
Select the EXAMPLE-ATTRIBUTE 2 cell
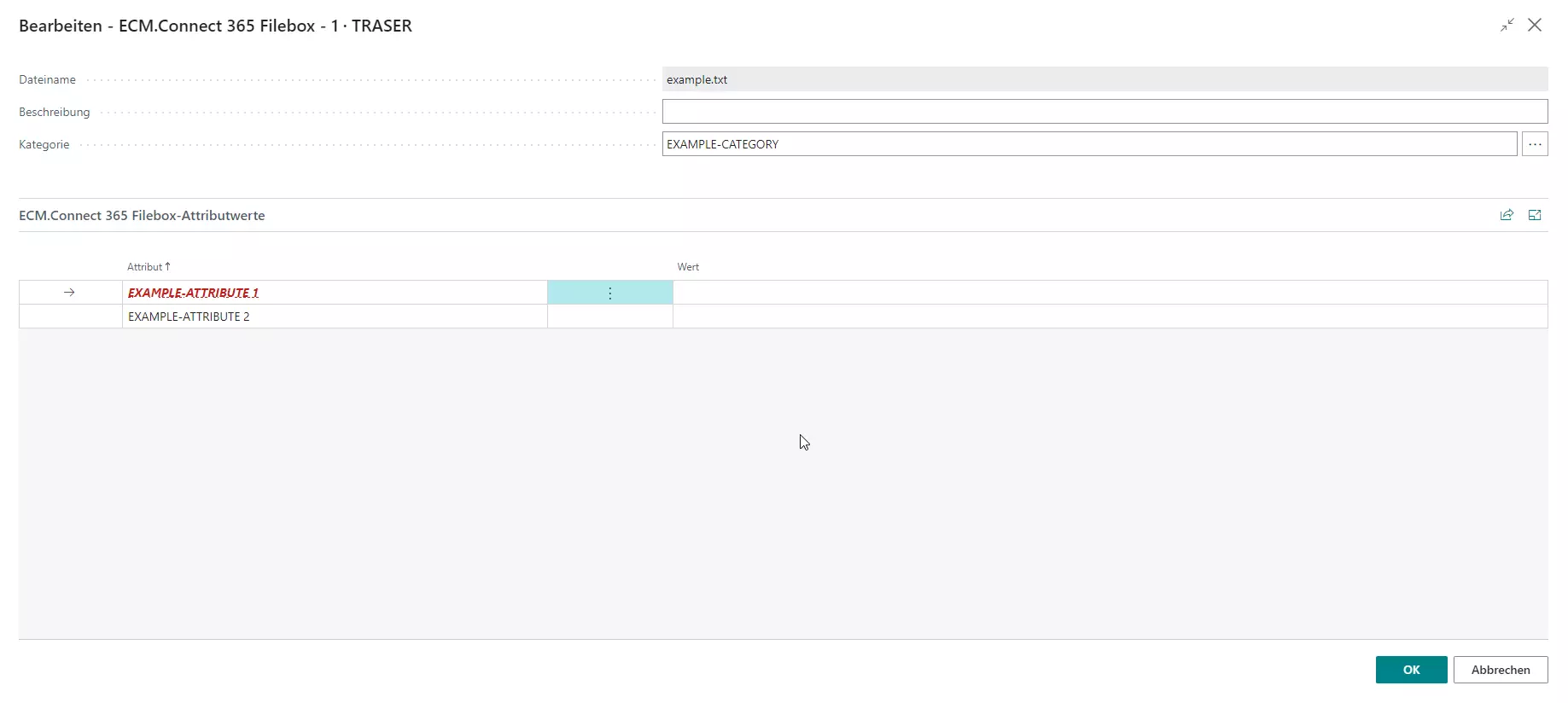[x=333, y=317]
